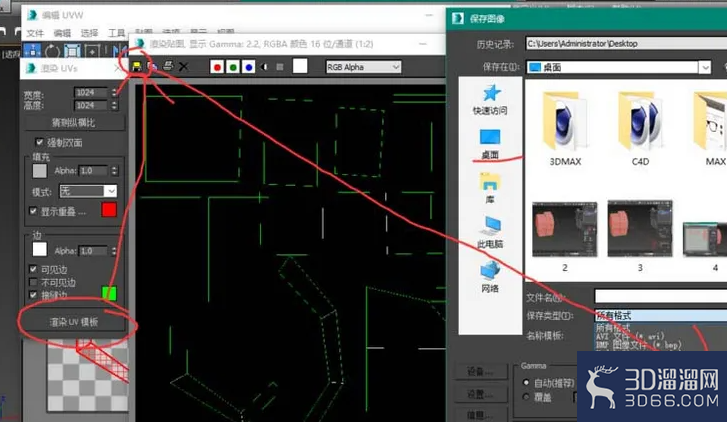
Task: Click the 设备... button in save dialog
Action: pyautogui.click(x=480, y=371)
